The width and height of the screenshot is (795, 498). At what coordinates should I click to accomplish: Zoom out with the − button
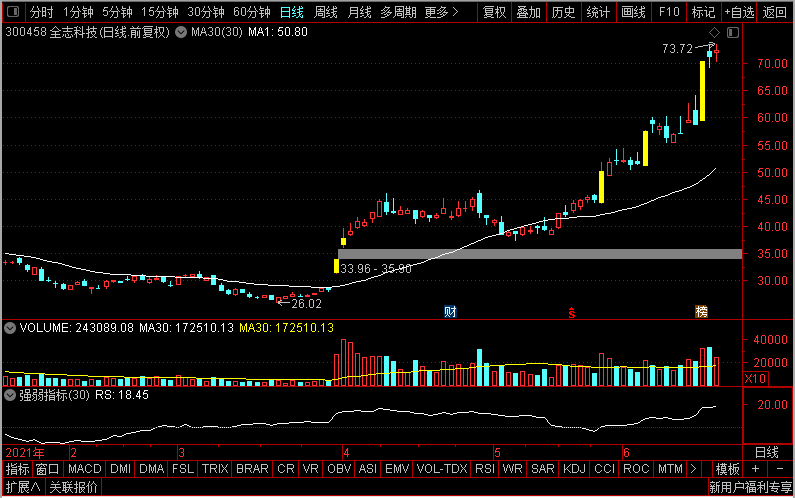(x=780, y=469)
